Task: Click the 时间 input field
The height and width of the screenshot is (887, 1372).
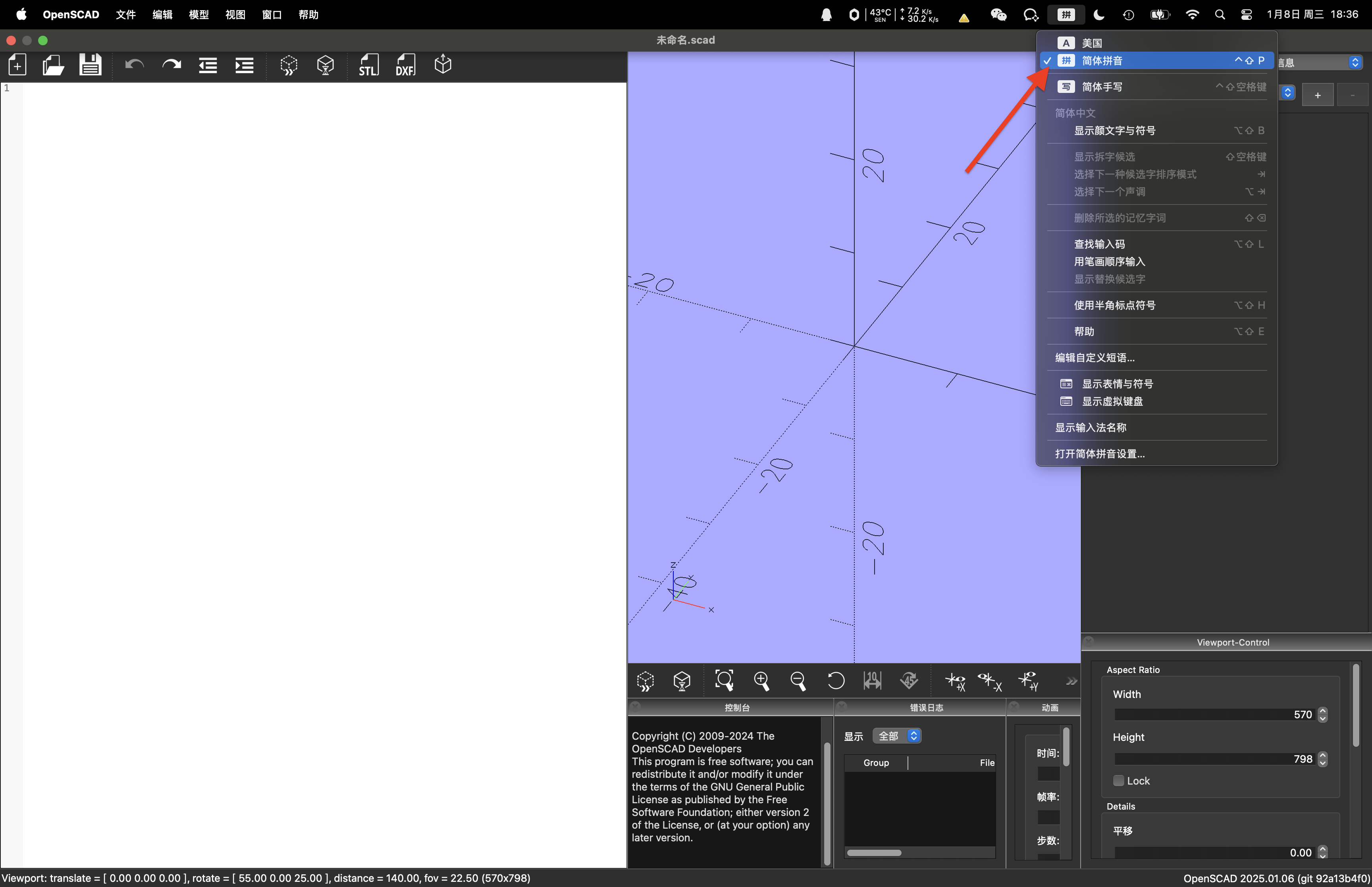Action: pos(1048,773)
